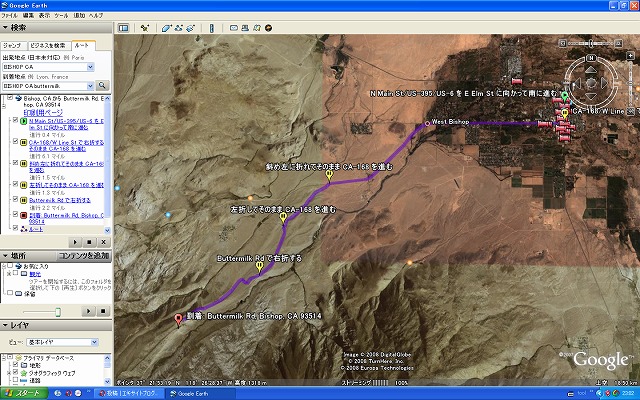
Task: Stop the route tour in search panel
Action: point(89,242)
